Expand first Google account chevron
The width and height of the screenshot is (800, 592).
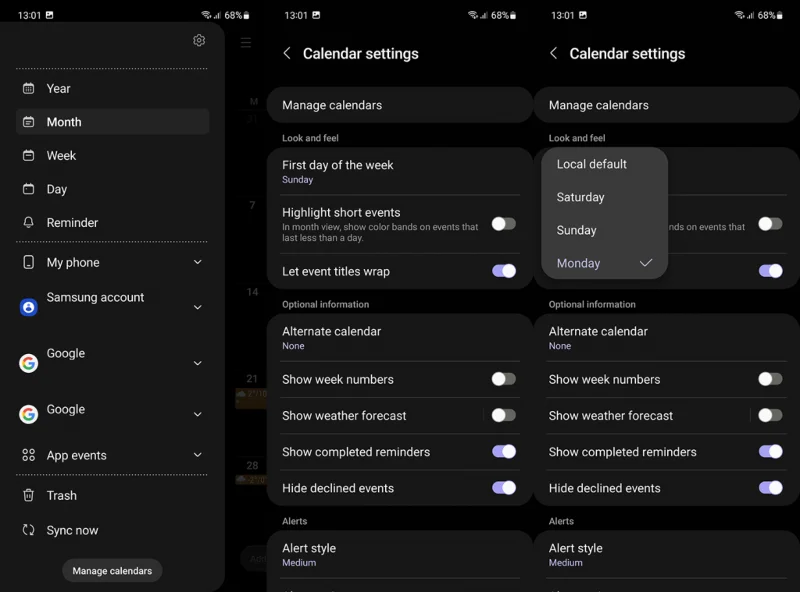[198, 363]
